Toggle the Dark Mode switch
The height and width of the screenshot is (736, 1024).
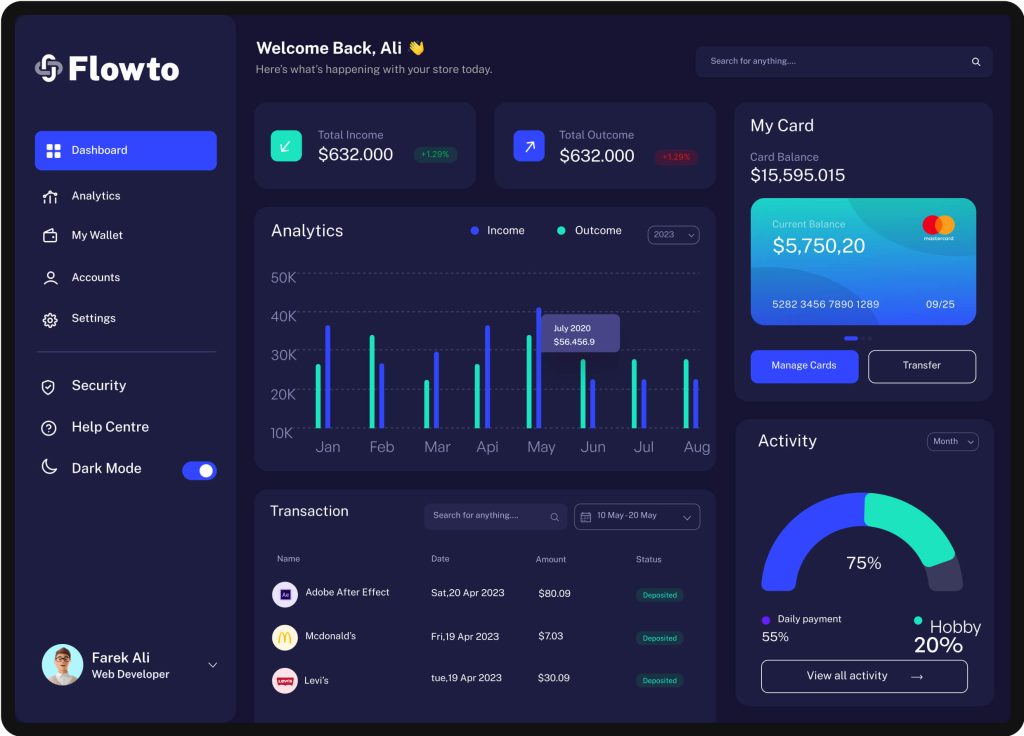tap(199, 470)
